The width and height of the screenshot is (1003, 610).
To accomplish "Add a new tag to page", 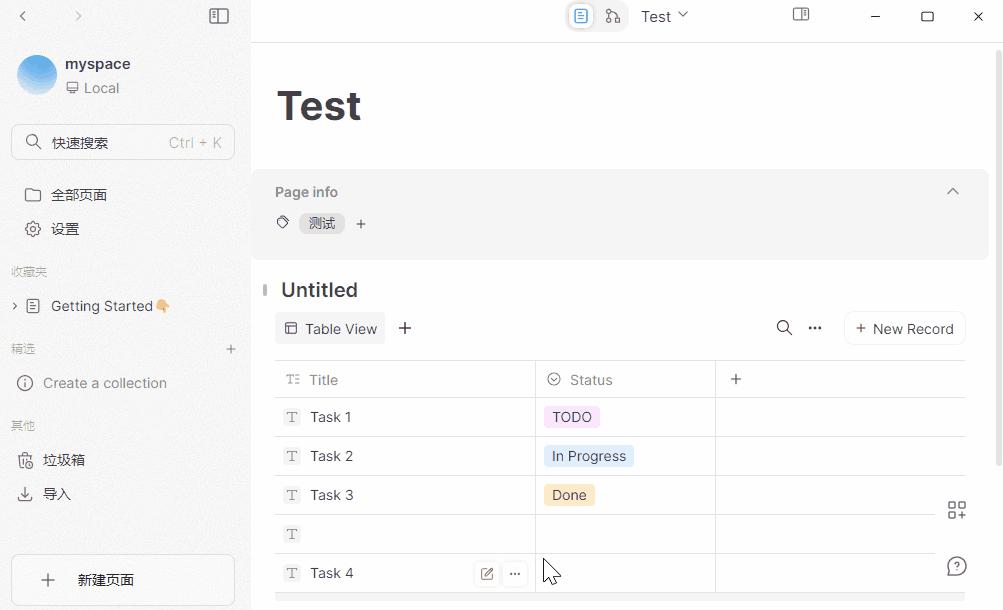I will click(x=361, y=224).
